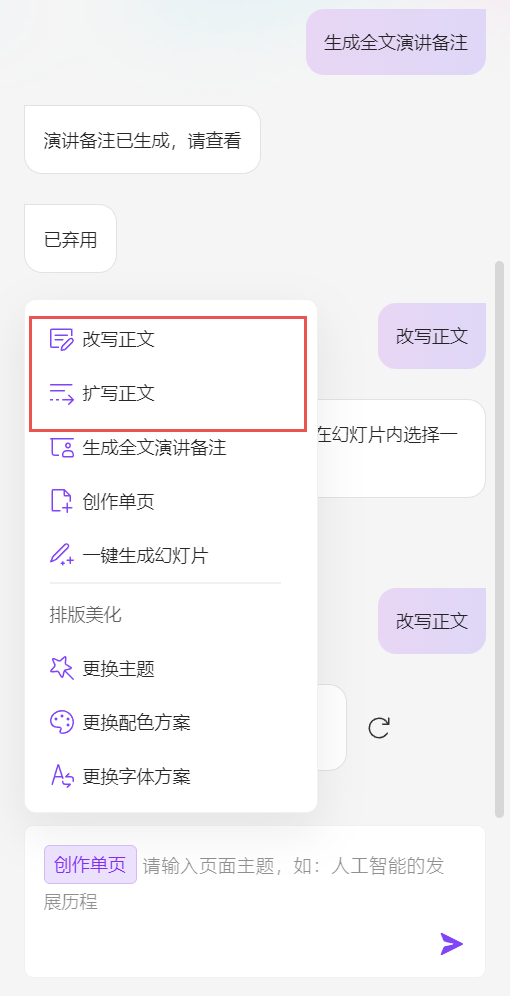Viewport: 510px width, 996px height.
Task: Click the 创作单页 new-page icon
Action: coord(62,502)
